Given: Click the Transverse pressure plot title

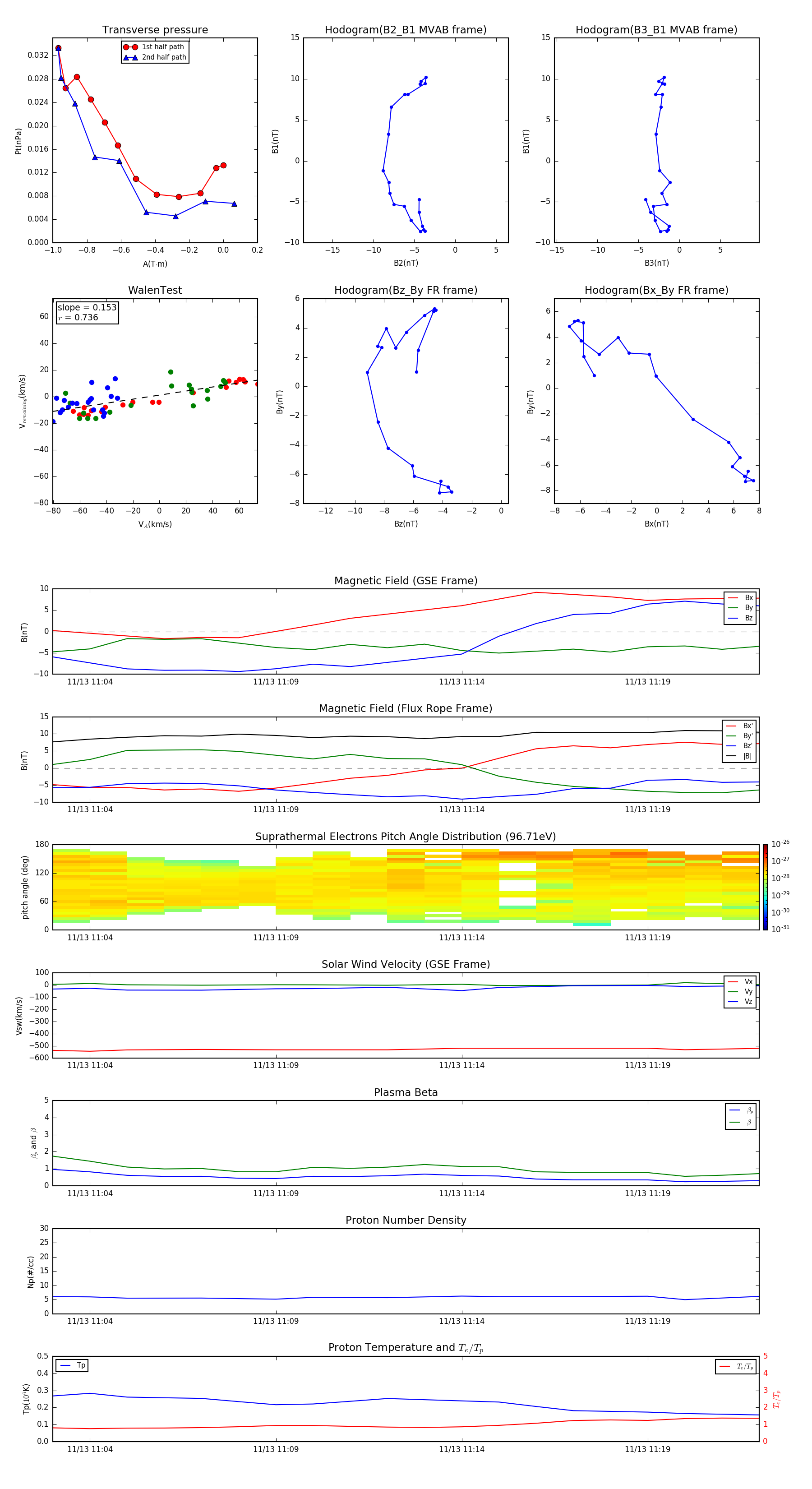Looking at the screenshot, I should click(155, 29).
